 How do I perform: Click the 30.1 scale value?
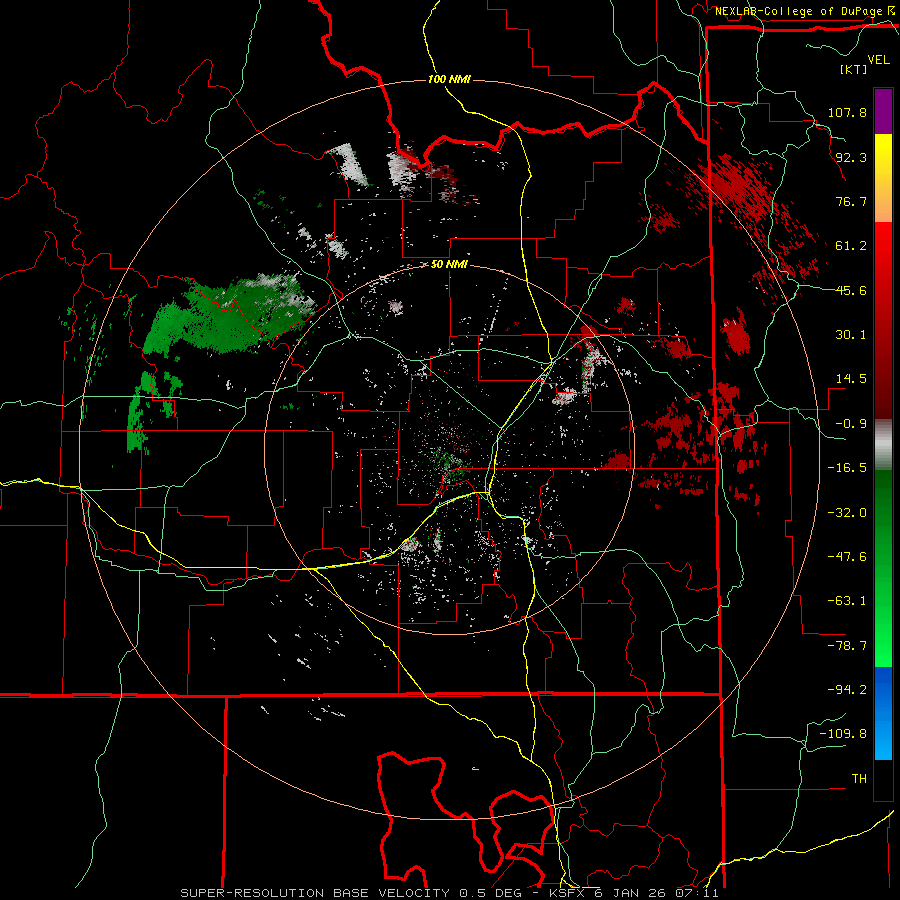pos(851,335)
